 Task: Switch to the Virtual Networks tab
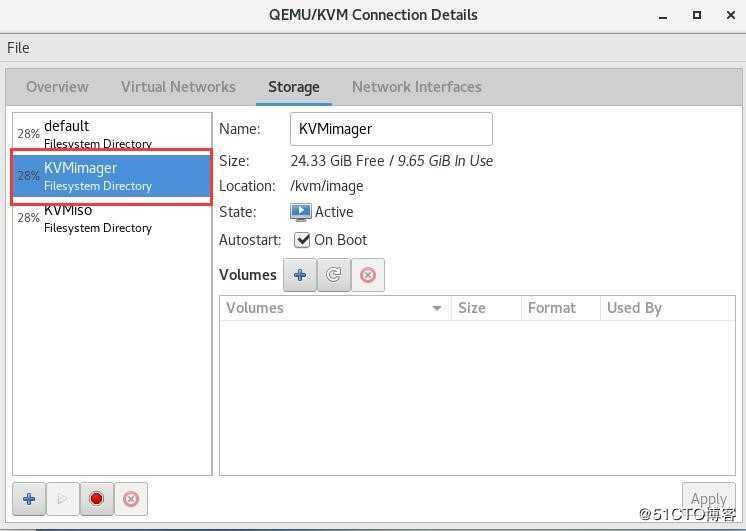178,87
